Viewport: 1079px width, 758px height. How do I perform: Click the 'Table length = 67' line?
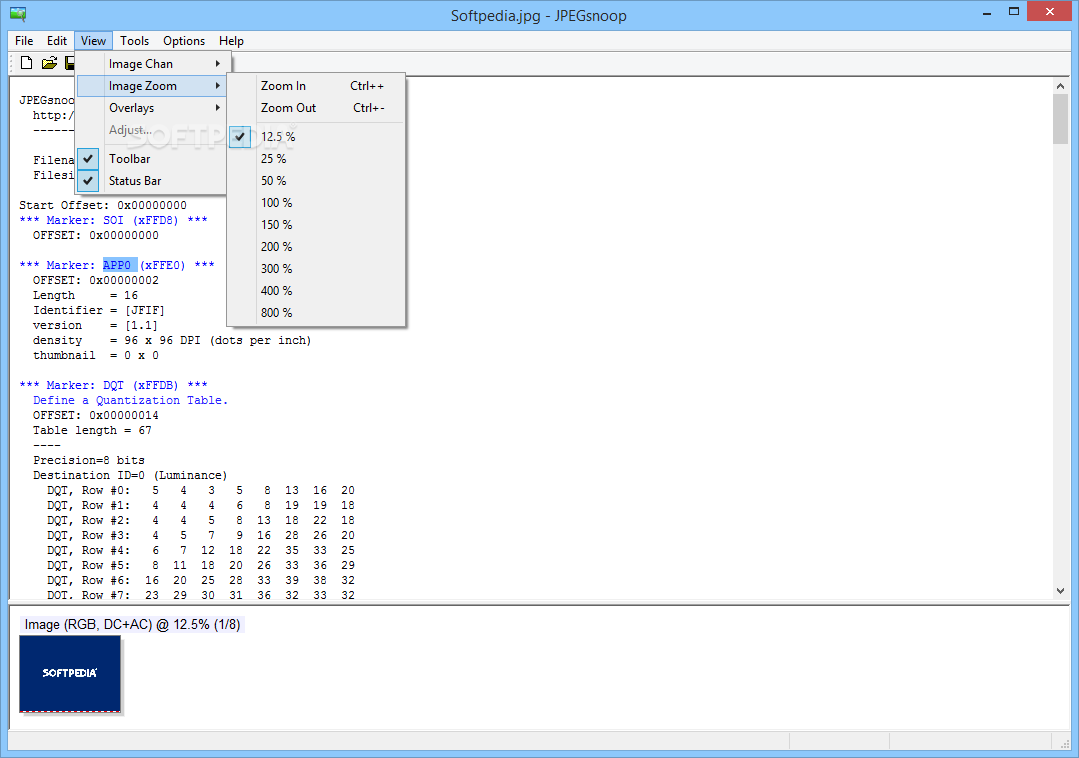(92, 431)
